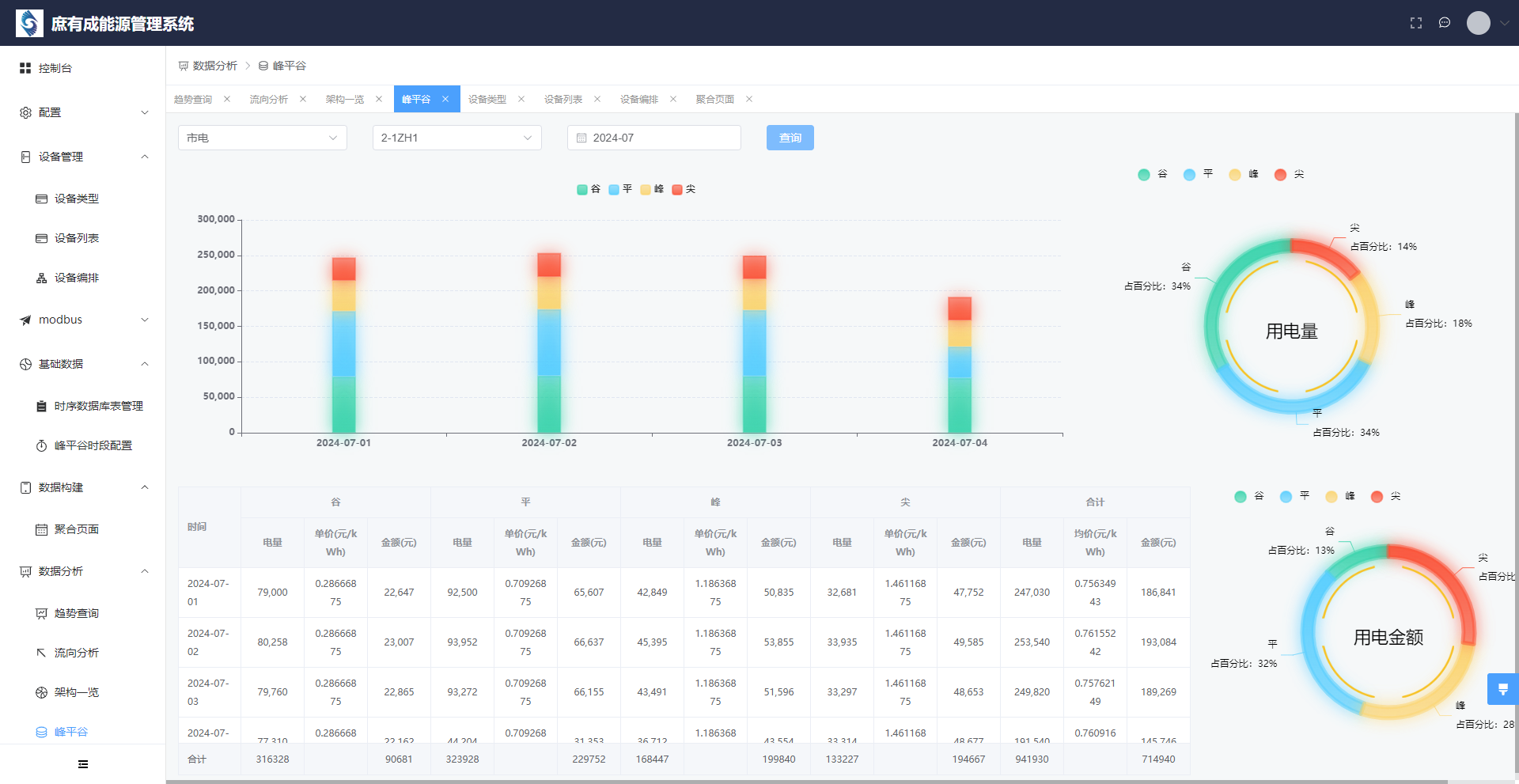This screenshot has width=1519, height=784.
Task: Collapse the 数据构建 menu chevron
Action: [145, 487]
